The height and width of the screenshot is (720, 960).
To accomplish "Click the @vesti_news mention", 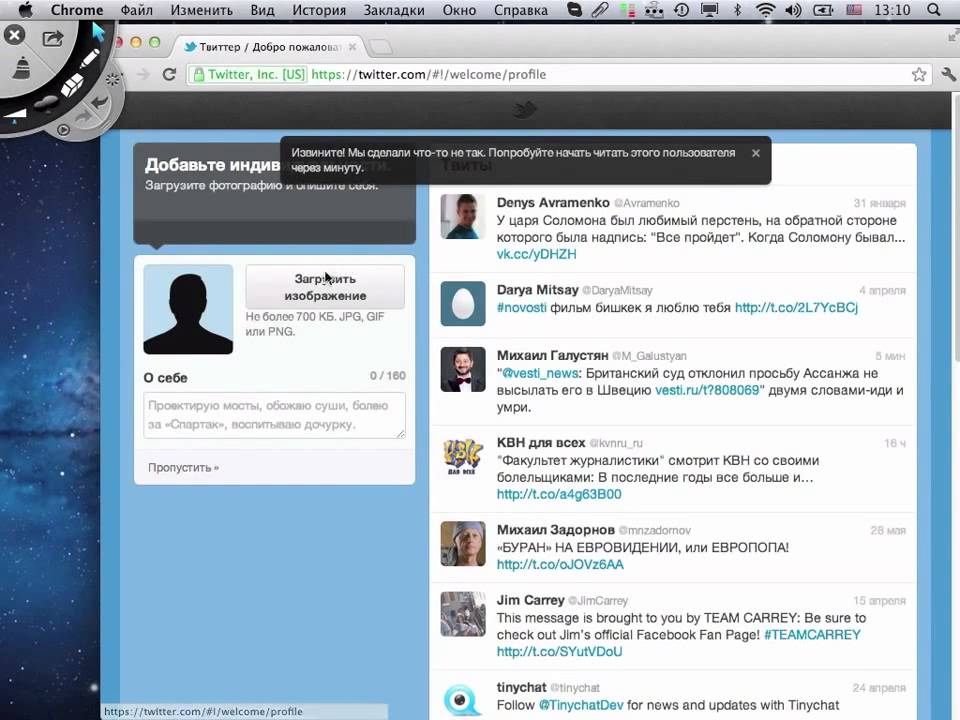I will tap(540, 373).
